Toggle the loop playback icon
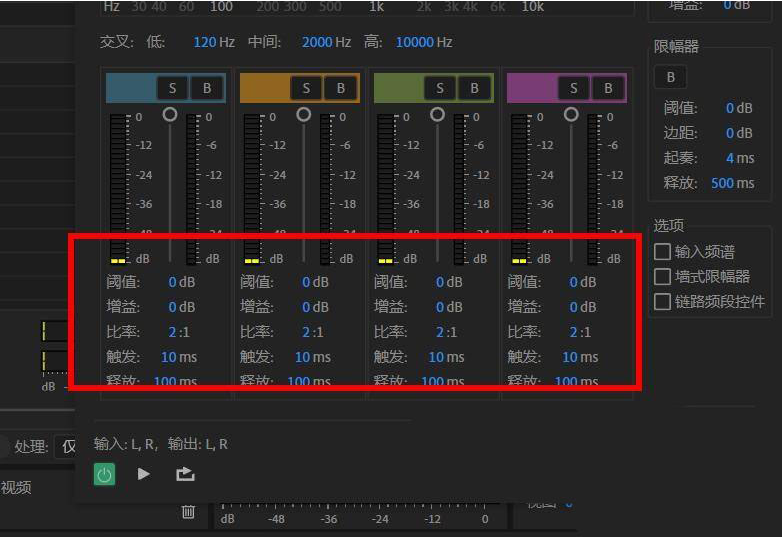782x537 pixels. pos(185,474)
